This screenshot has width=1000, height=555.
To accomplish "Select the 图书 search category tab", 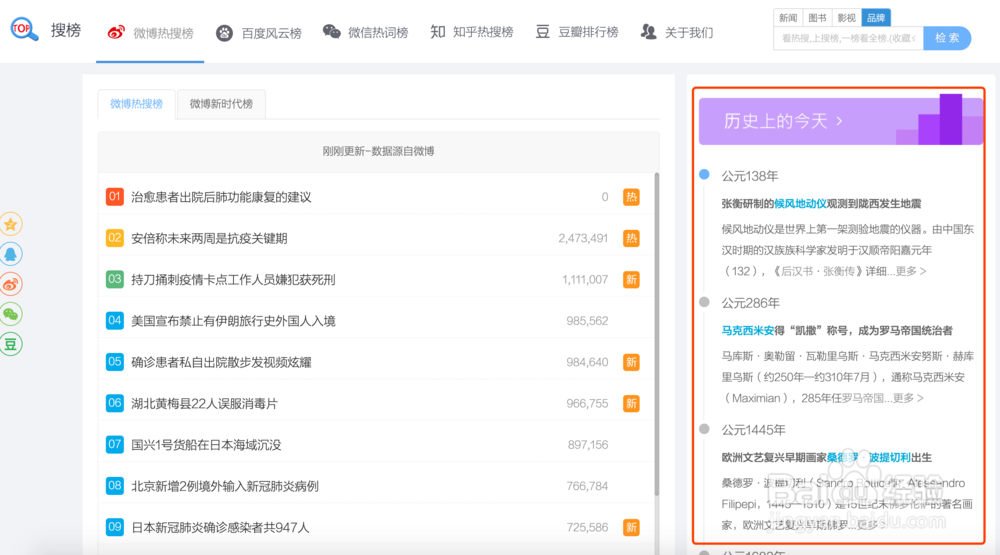I will click(817, 18).
